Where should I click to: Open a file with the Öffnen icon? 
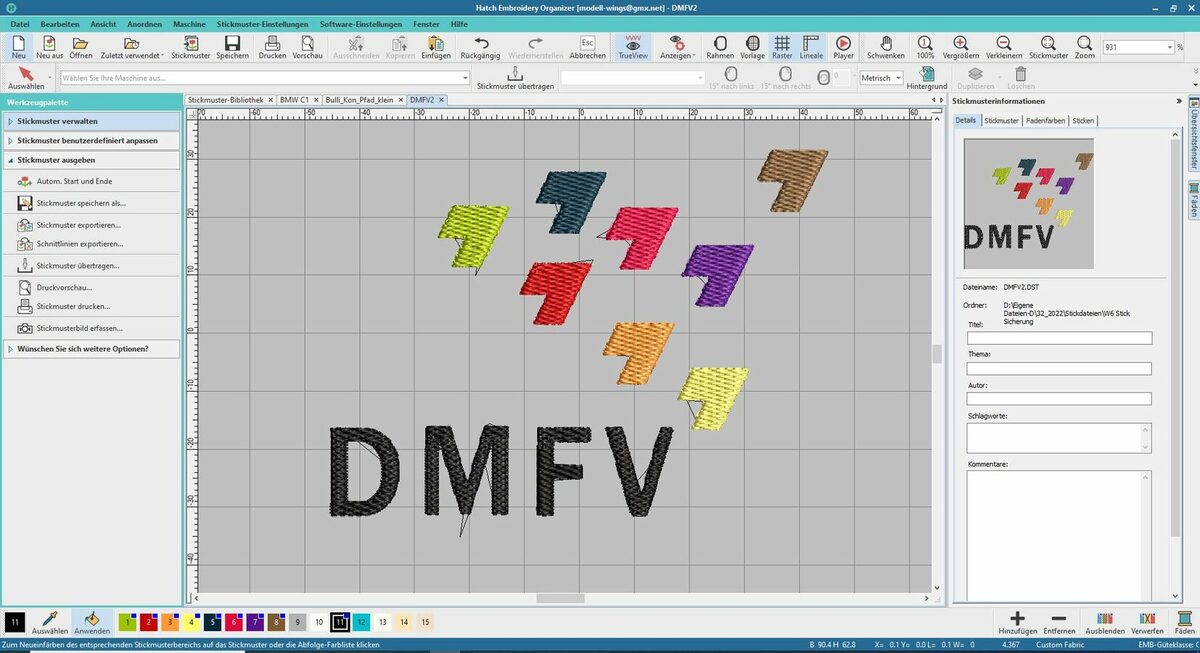pyautogui.click(x=81, y=47)
